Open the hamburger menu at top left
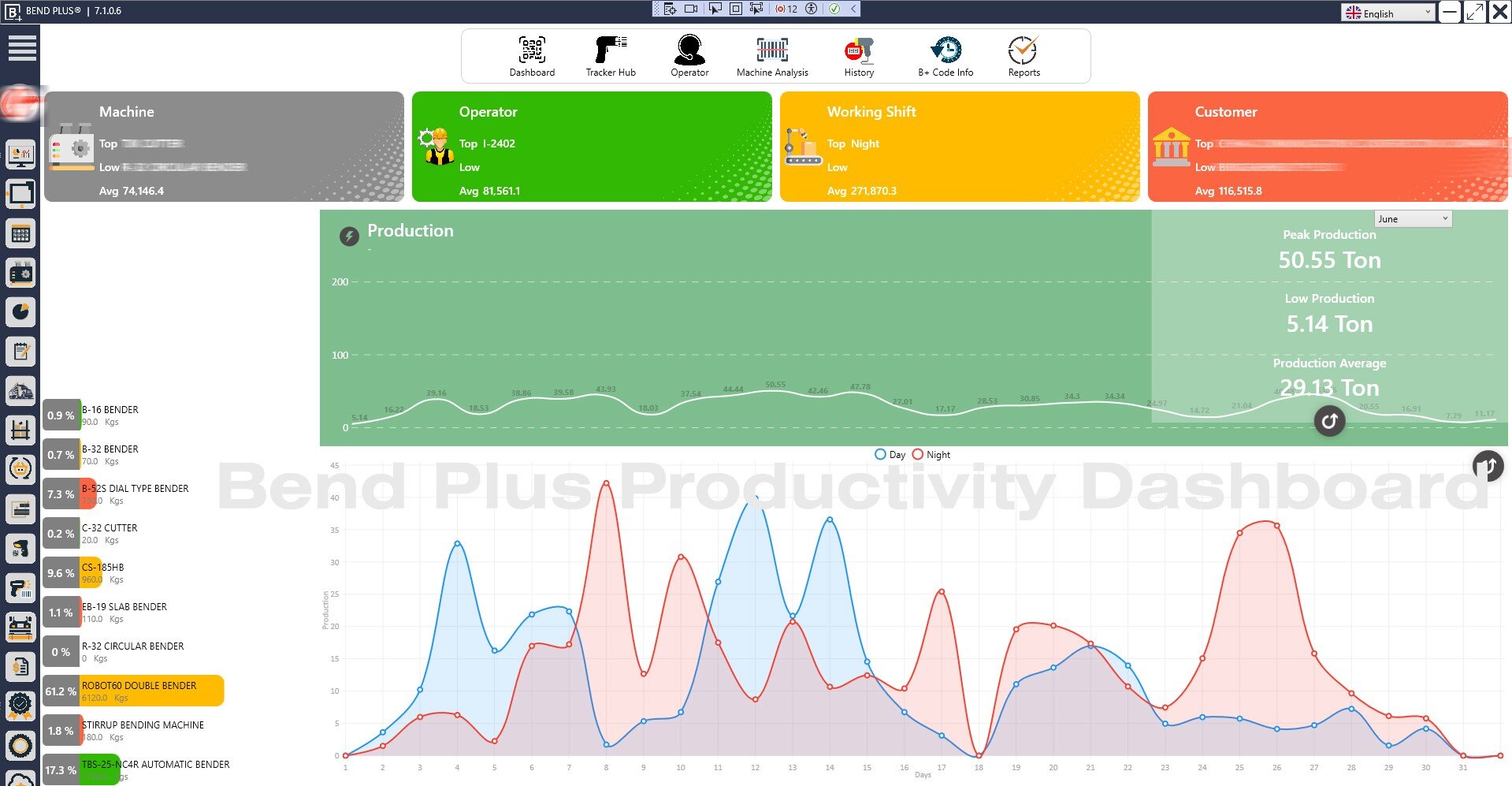Viewport: 1512px width, 786px height. (x=21, y=48)
